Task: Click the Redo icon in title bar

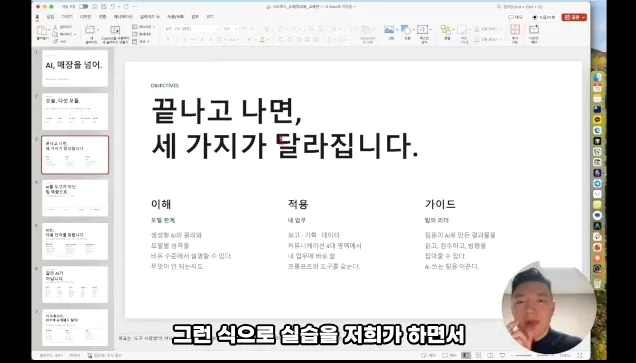Action: (x=126, y=6)
